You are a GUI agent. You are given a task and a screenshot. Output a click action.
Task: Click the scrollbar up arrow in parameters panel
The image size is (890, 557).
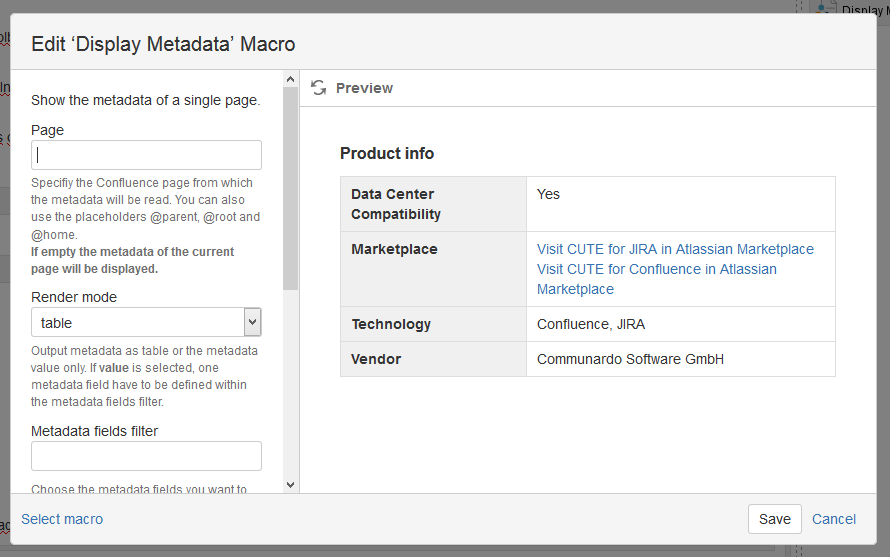click(x=291, y=79)
